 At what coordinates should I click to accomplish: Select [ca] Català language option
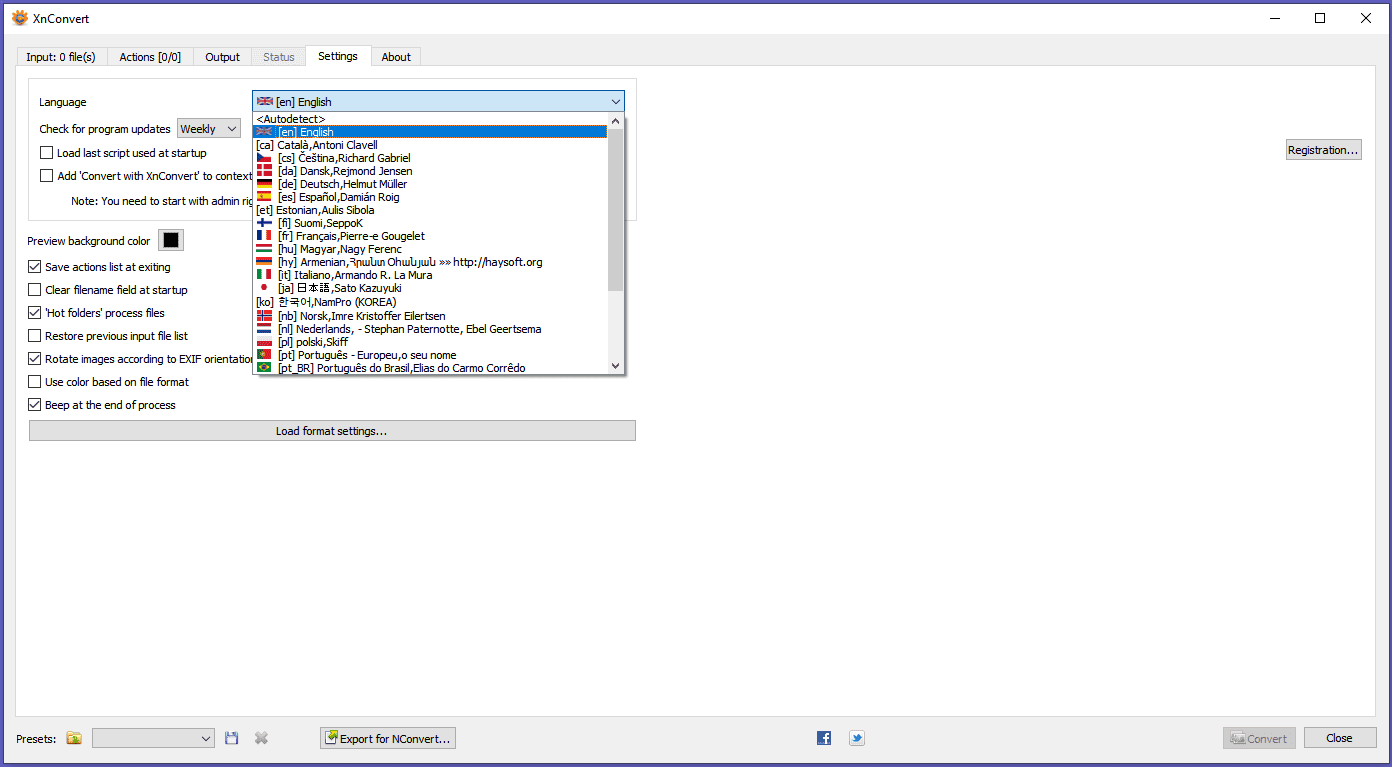click(x=430, y=145)
